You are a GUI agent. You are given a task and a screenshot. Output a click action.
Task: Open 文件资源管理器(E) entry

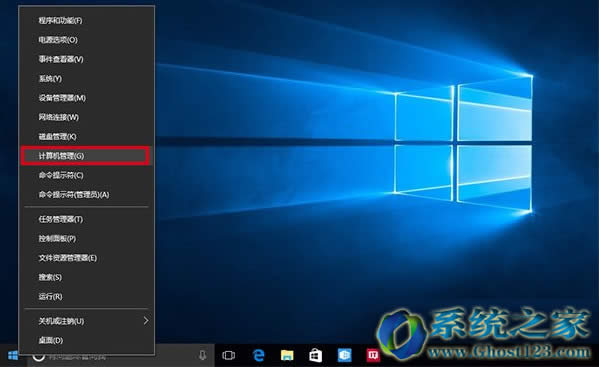pos(86,258)
